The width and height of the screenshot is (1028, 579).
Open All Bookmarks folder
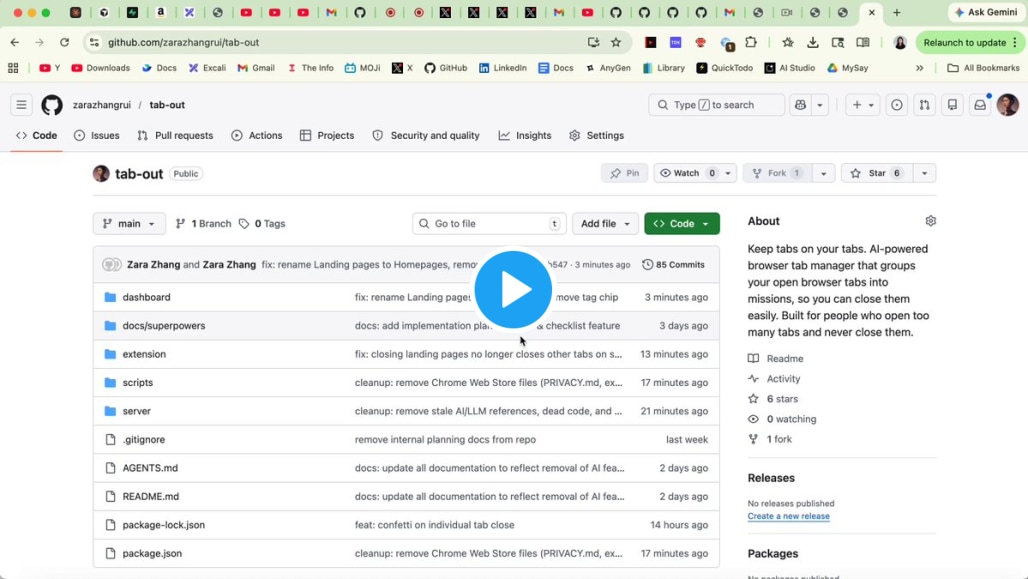(x=983, y=68)
